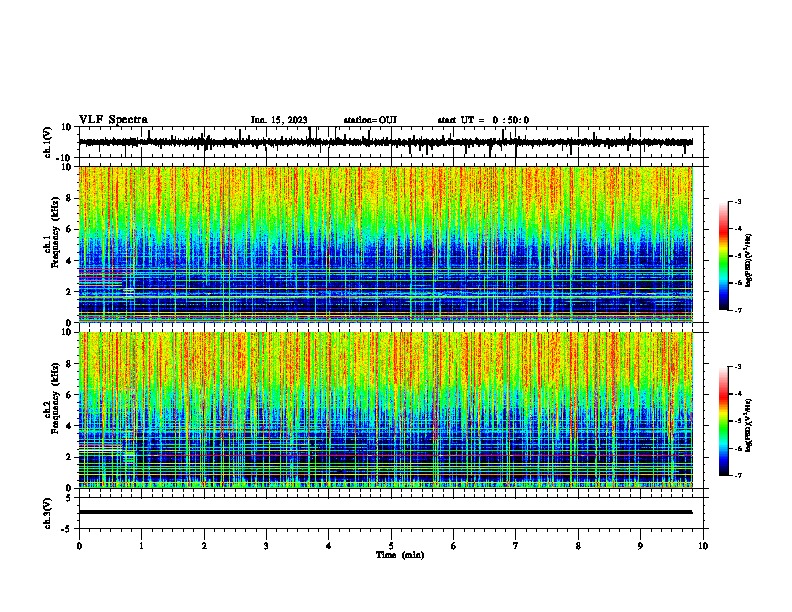The height and width of the screenshot is (612, 792).
Task: Click the ch.2 spectrogram panel
Action: point(386,410)
